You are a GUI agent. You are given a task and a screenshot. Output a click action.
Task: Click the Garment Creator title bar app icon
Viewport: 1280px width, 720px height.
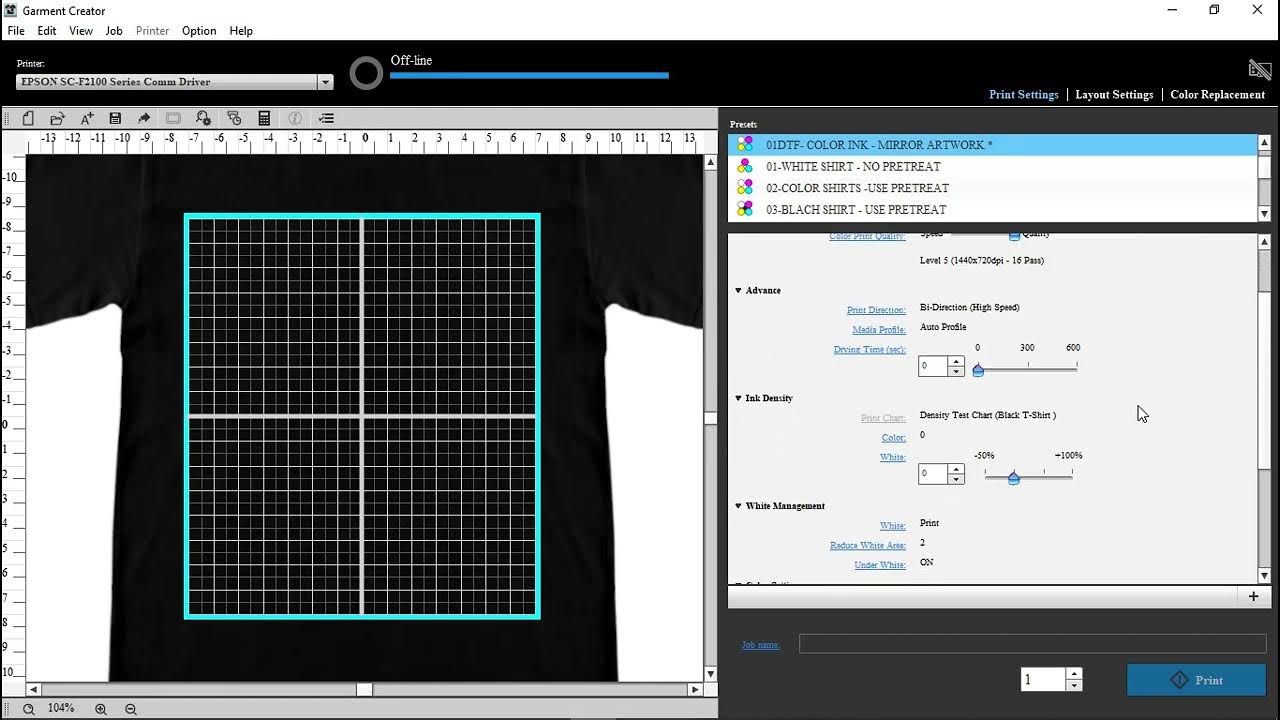click(x=11, y=10)
